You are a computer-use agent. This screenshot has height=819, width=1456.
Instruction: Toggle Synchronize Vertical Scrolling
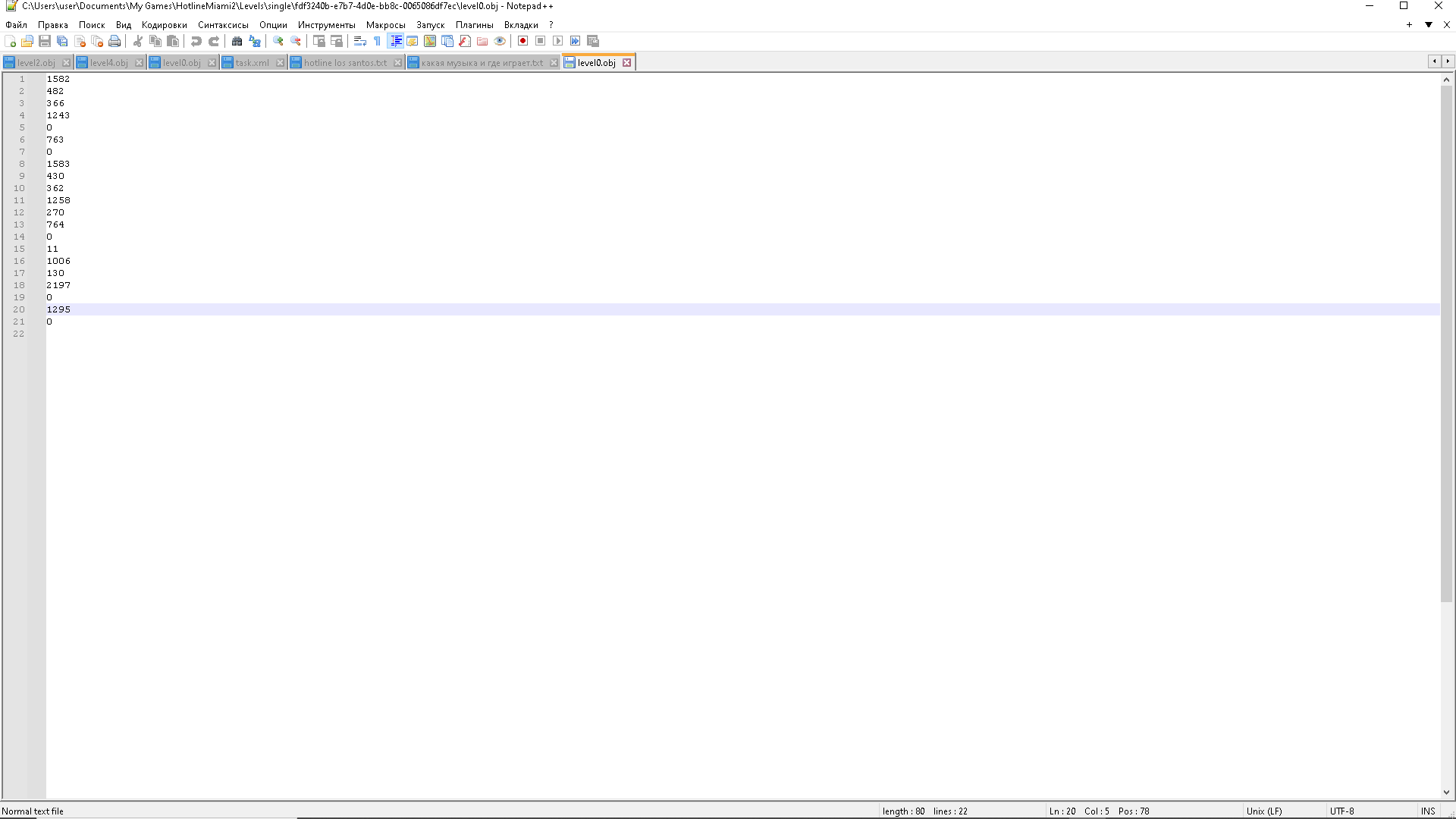(319, 41)
